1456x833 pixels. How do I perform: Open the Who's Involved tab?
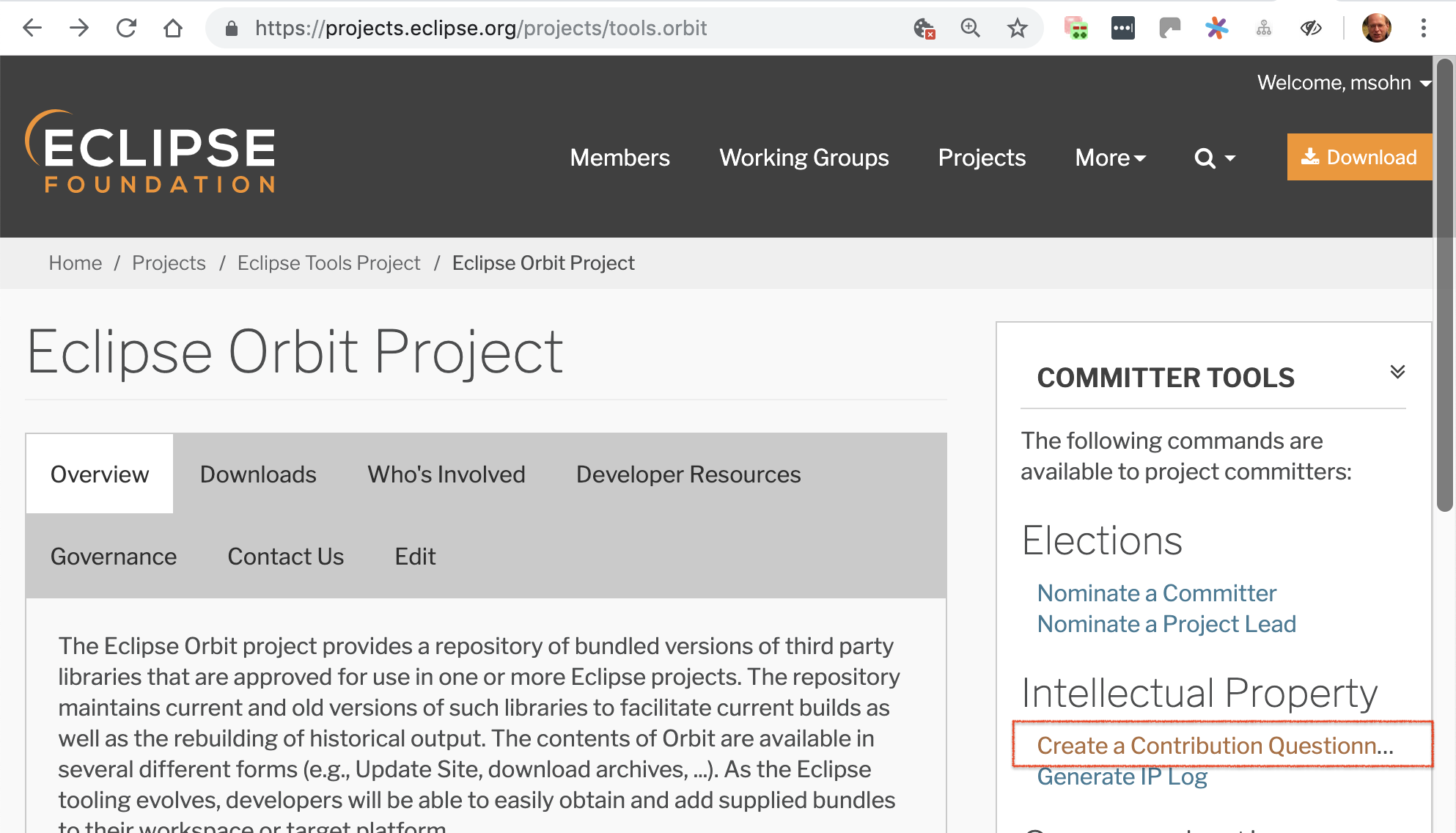446,474
